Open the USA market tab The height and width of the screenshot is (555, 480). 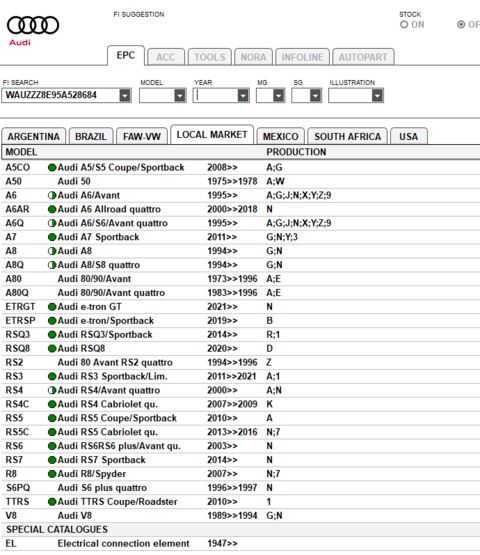point(408,136)
